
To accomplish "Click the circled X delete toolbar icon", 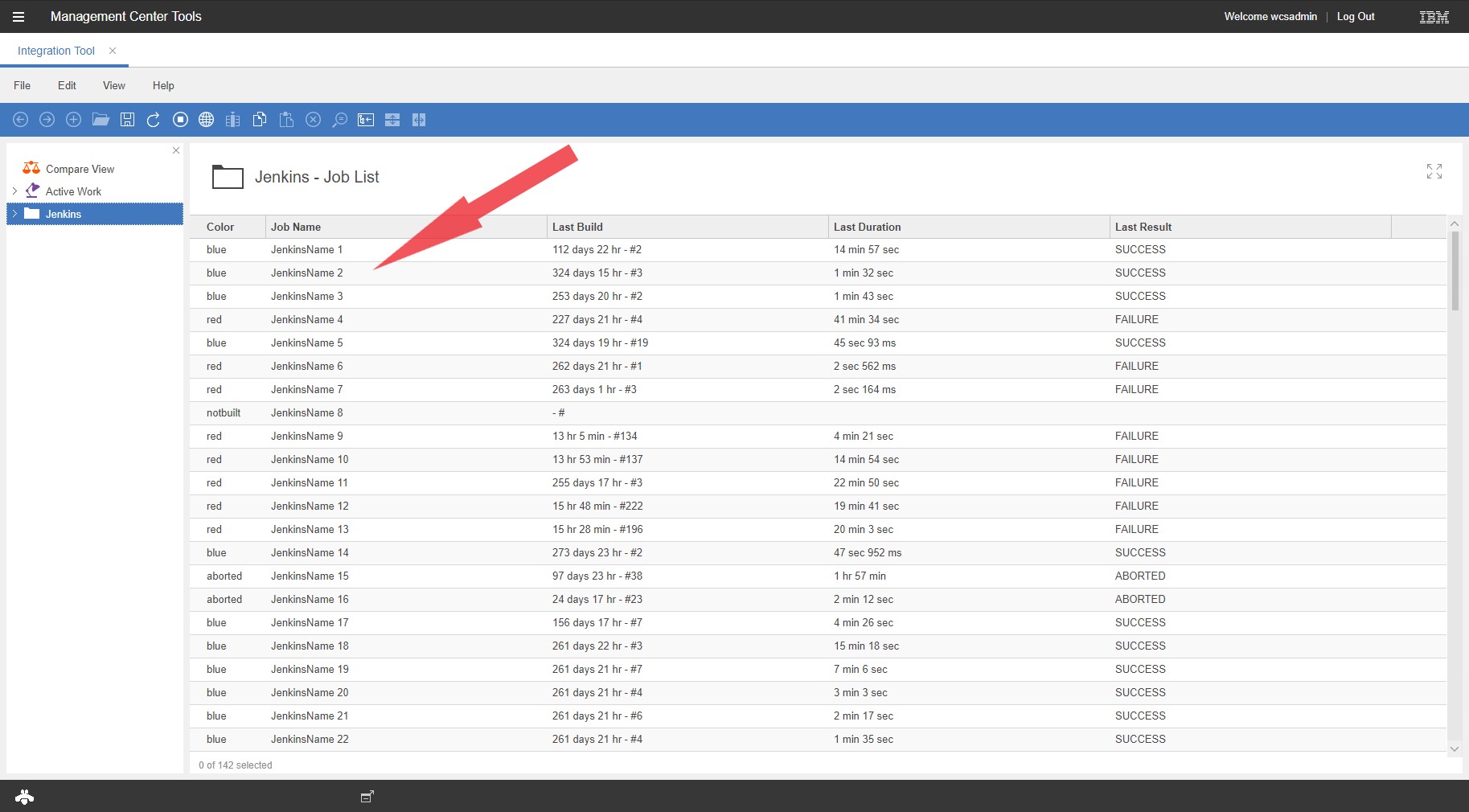I will [314, 120].
